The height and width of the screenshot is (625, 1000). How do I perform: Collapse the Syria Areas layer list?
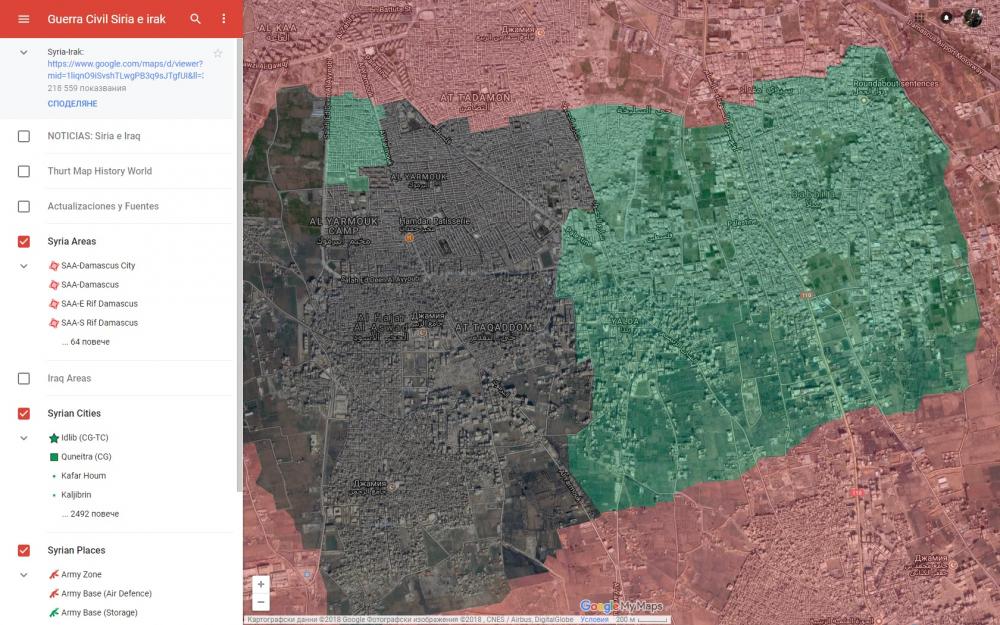(24, 266)
